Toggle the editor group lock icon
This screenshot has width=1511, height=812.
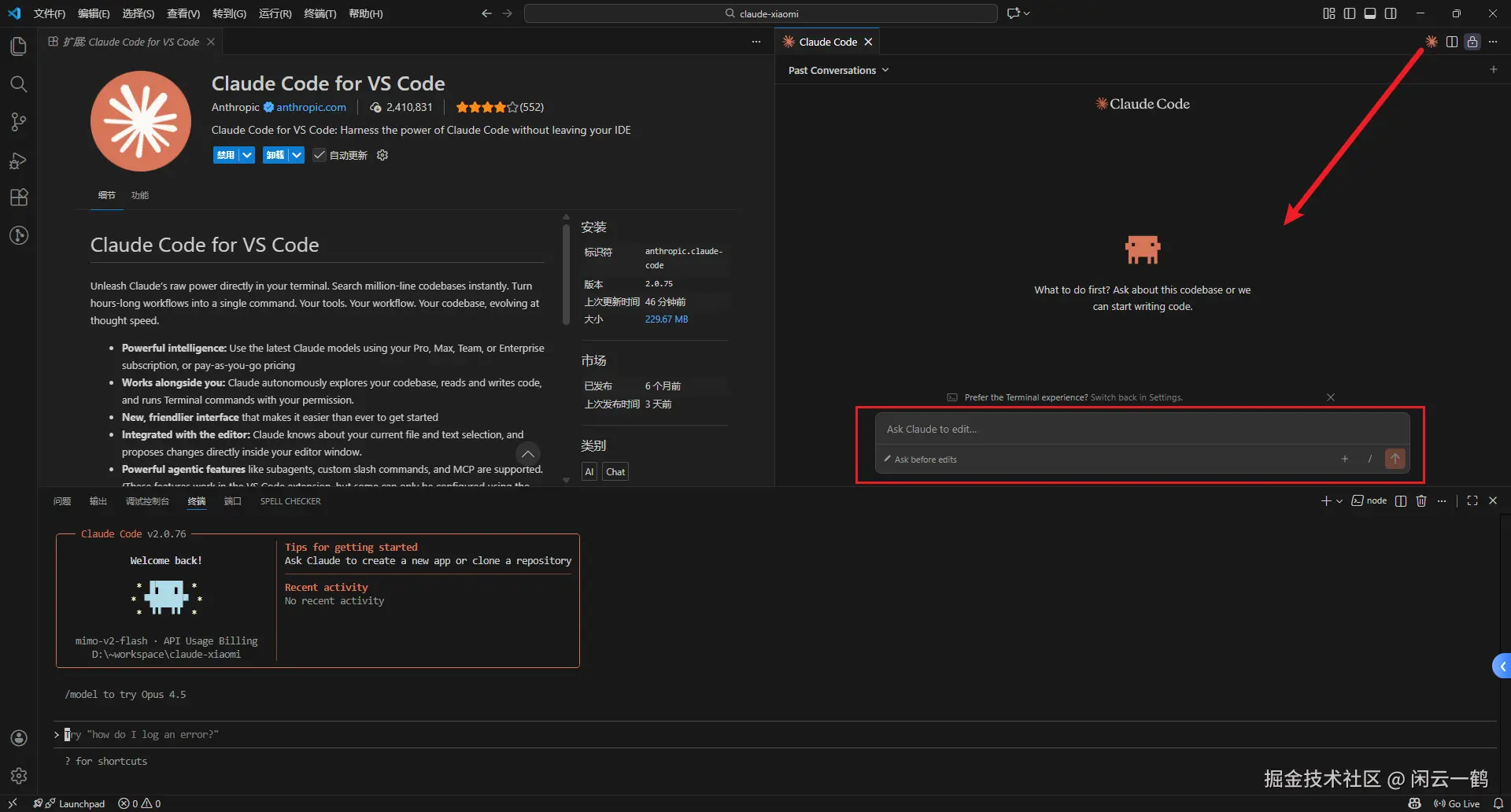click(1472, 42)
